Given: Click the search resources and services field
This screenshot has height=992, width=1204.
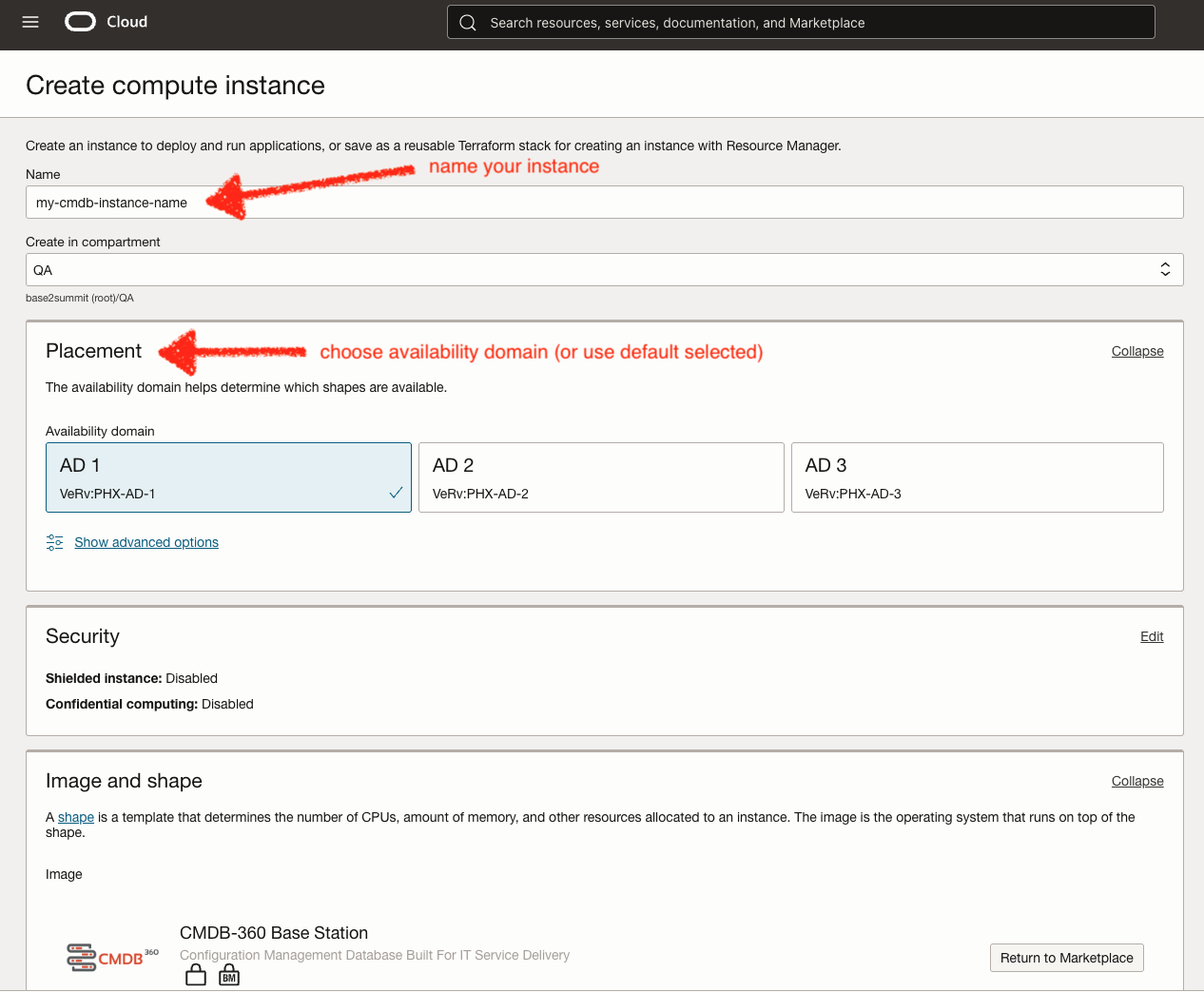Looking at the screenshot, I should click(x=801, y=23).
